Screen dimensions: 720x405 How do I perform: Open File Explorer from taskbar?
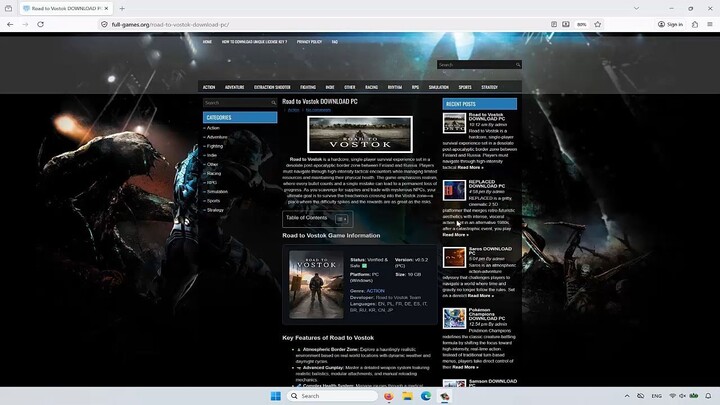point(407,396)
